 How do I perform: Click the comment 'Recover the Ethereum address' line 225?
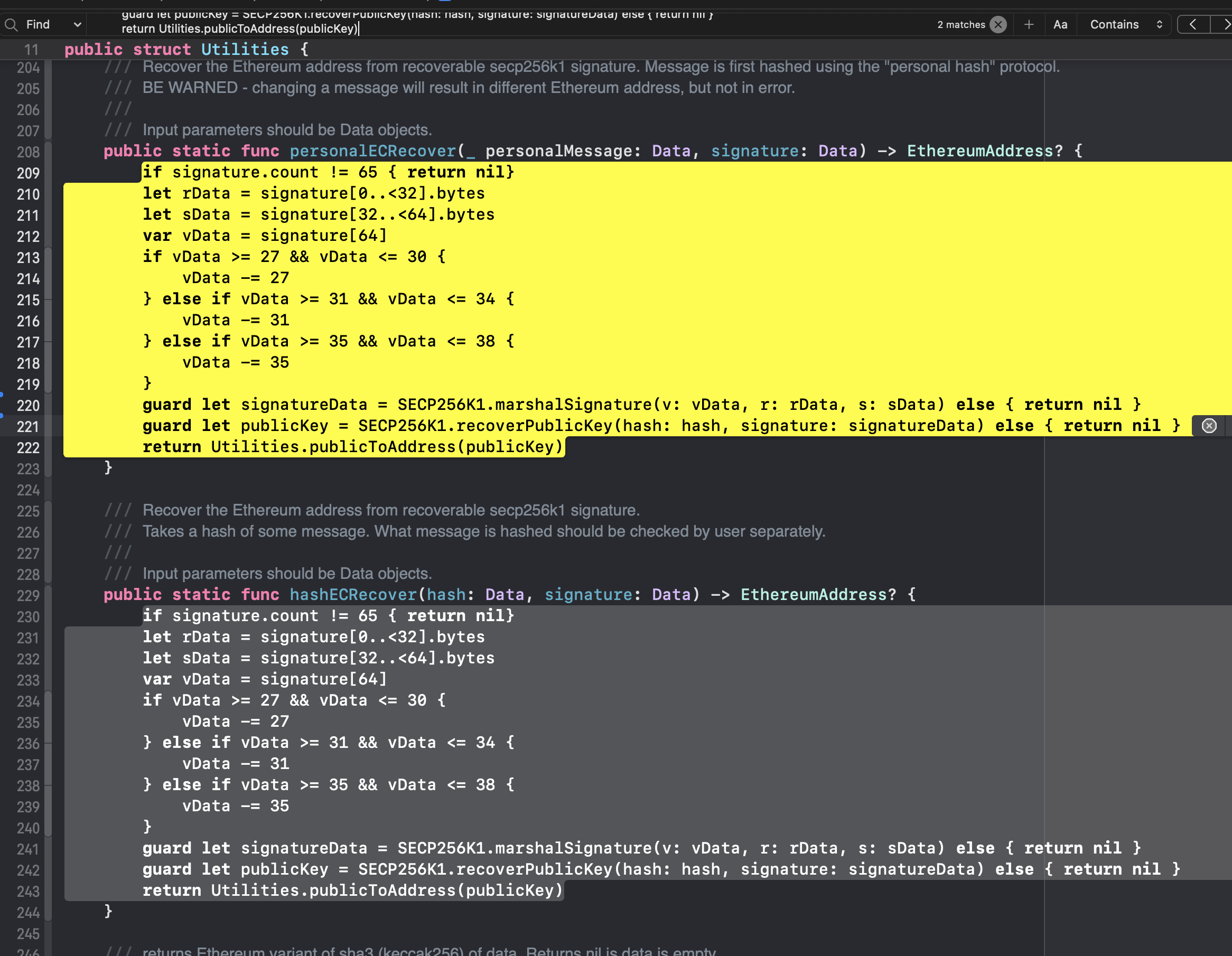[391, 510]
